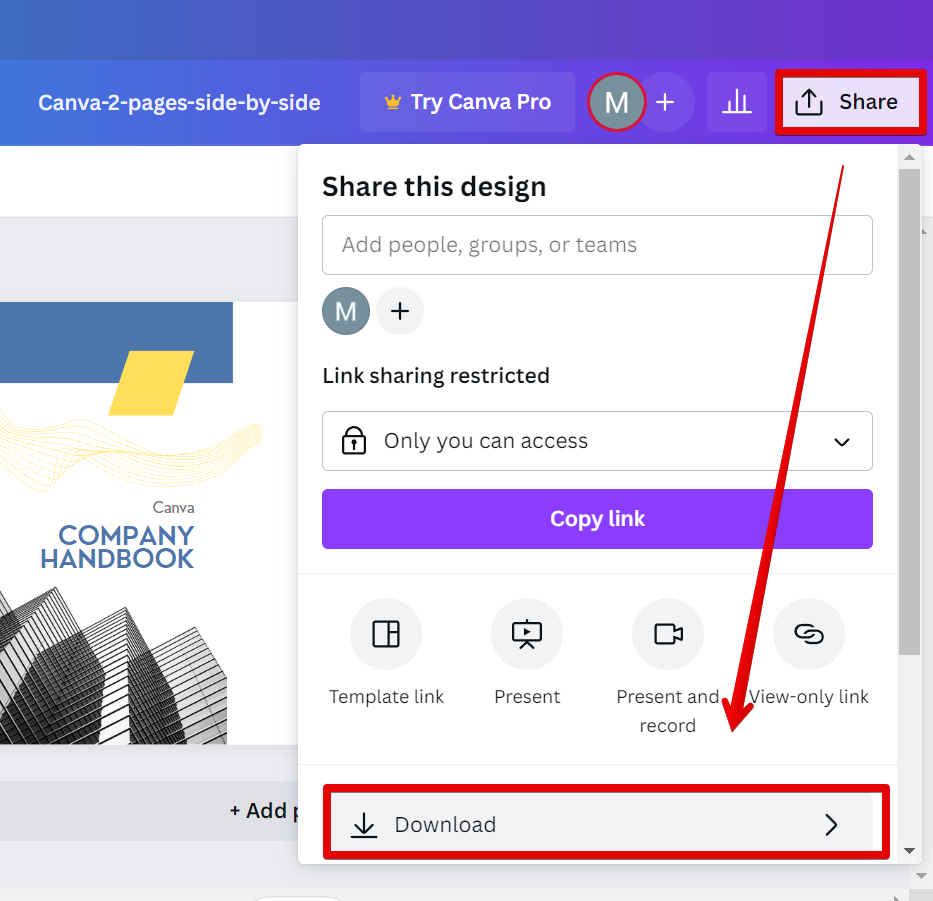Expand the Only you can access dropdown
The width and height of the screenshot is (933, 901).
coord(597,441)
